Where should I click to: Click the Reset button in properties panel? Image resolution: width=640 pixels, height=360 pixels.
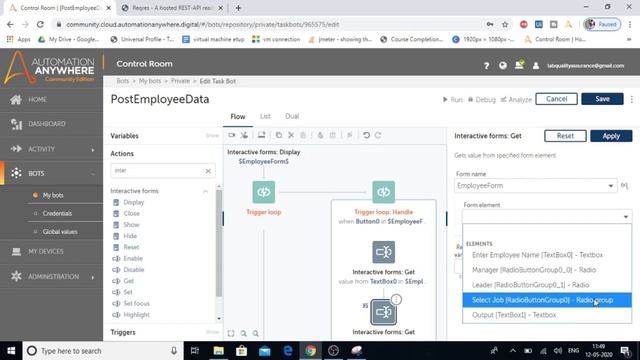(565, 136)
